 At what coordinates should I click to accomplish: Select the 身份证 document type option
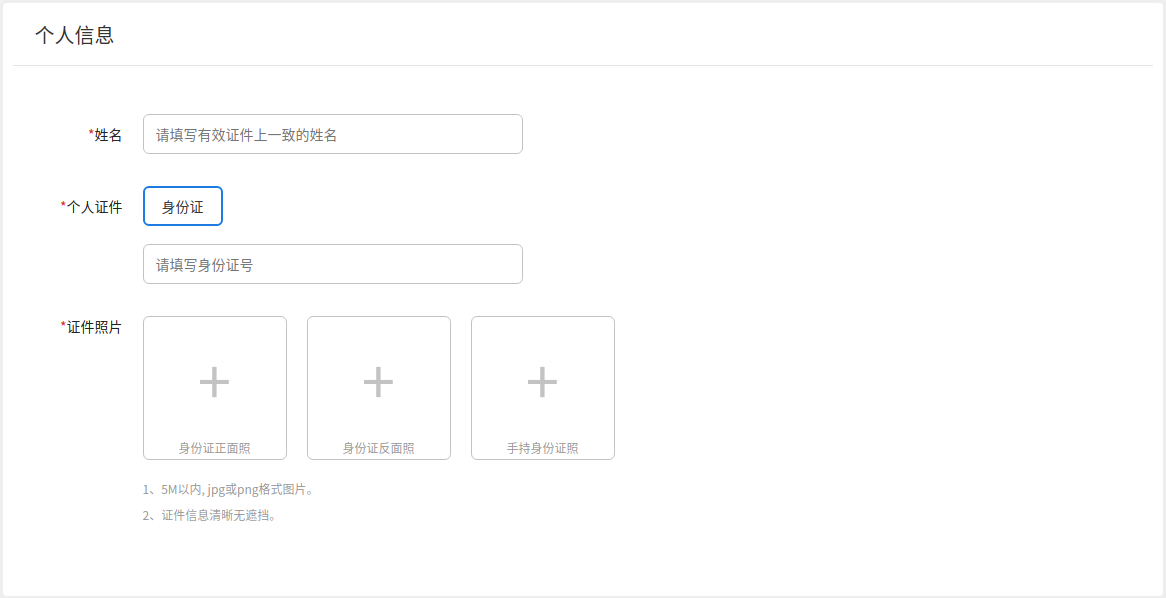[x=183, y=206]
